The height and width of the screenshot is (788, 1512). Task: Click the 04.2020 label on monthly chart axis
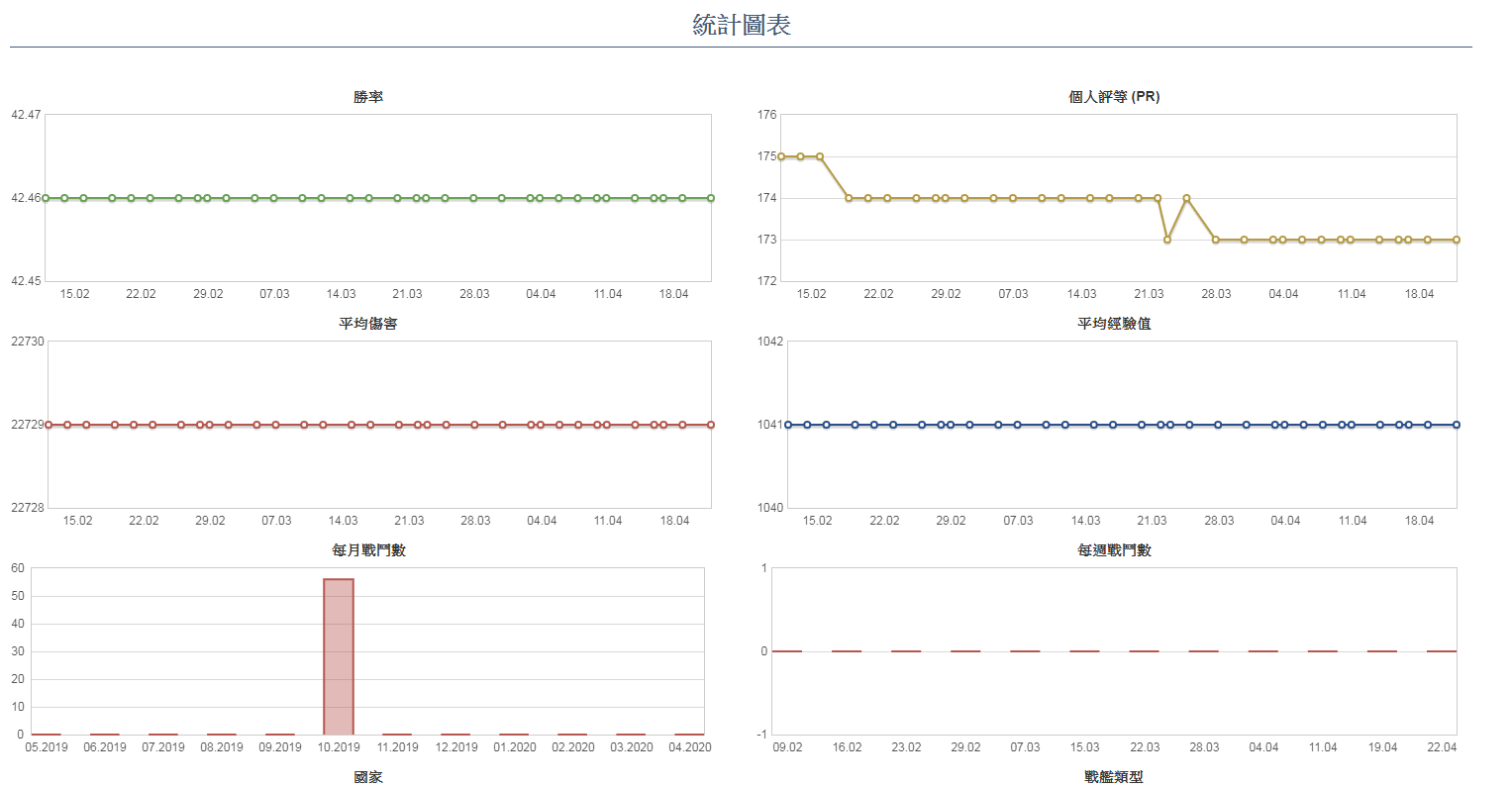(689, 747)
